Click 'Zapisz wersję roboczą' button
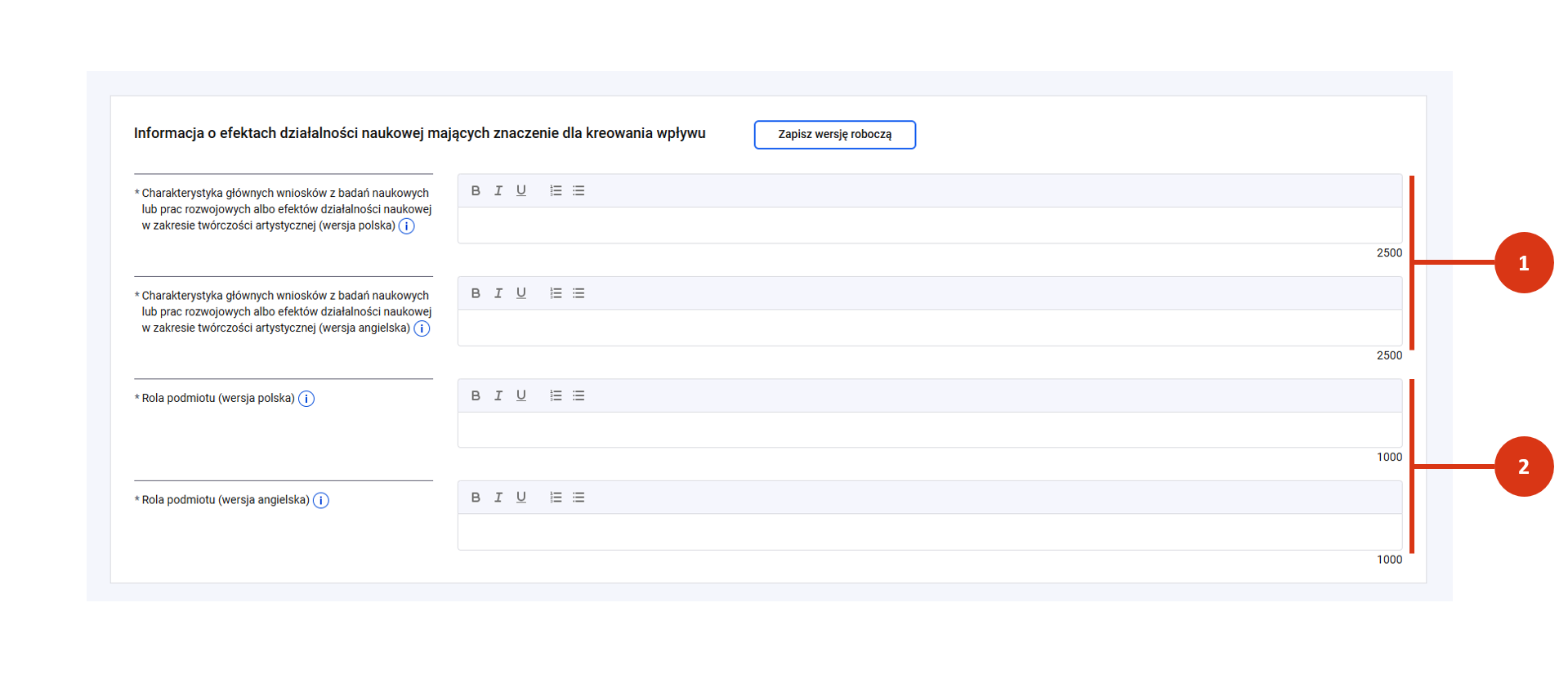Image resolution: width=1568 pixels, height=692 pixels. point(834,135)
